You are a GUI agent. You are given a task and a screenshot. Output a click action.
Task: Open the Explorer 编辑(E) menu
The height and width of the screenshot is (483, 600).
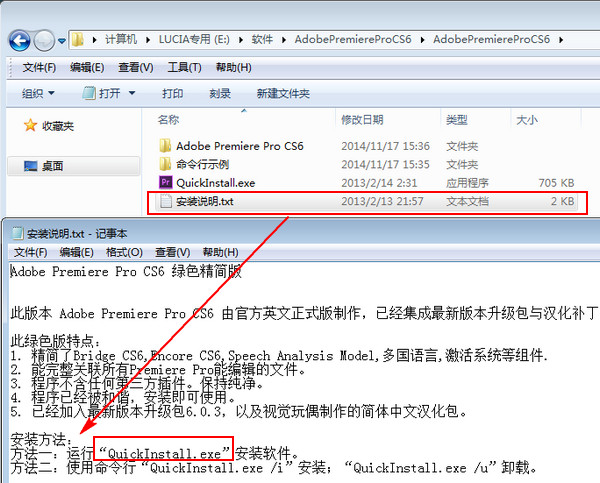[x=87, y=68]
